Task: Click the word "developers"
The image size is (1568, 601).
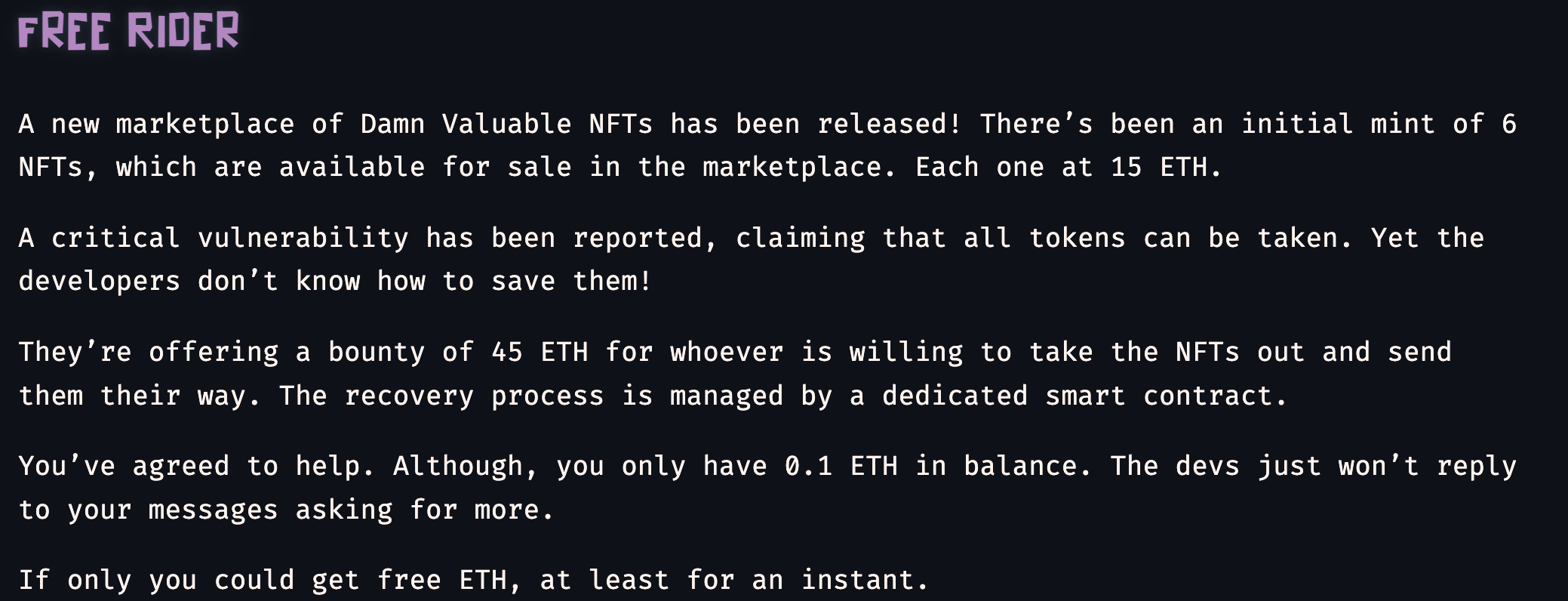Action: [x=100, y=281]
